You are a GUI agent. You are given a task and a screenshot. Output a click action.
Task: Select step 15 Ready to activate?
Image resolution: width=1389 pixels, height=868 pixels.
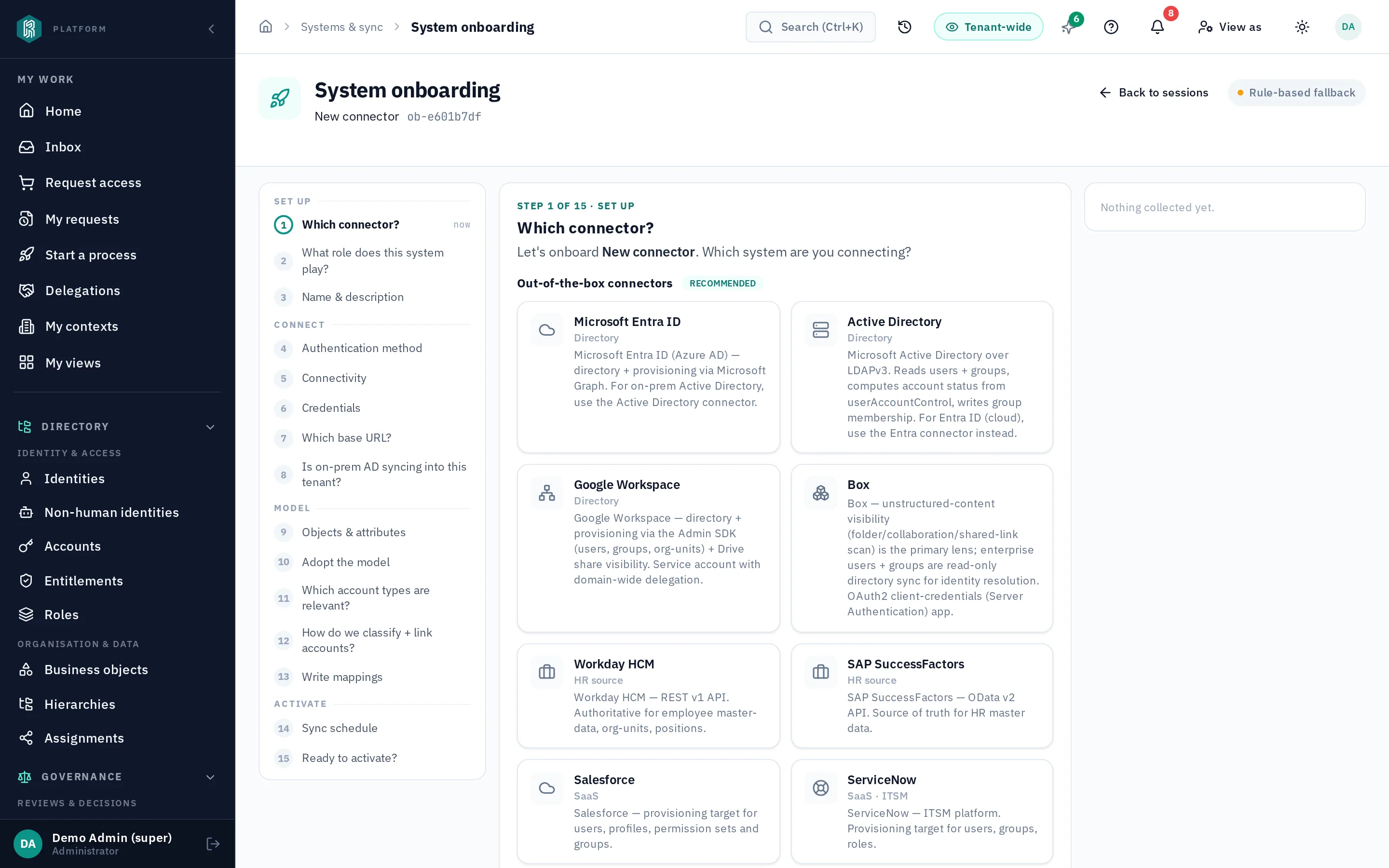[372, 758]
